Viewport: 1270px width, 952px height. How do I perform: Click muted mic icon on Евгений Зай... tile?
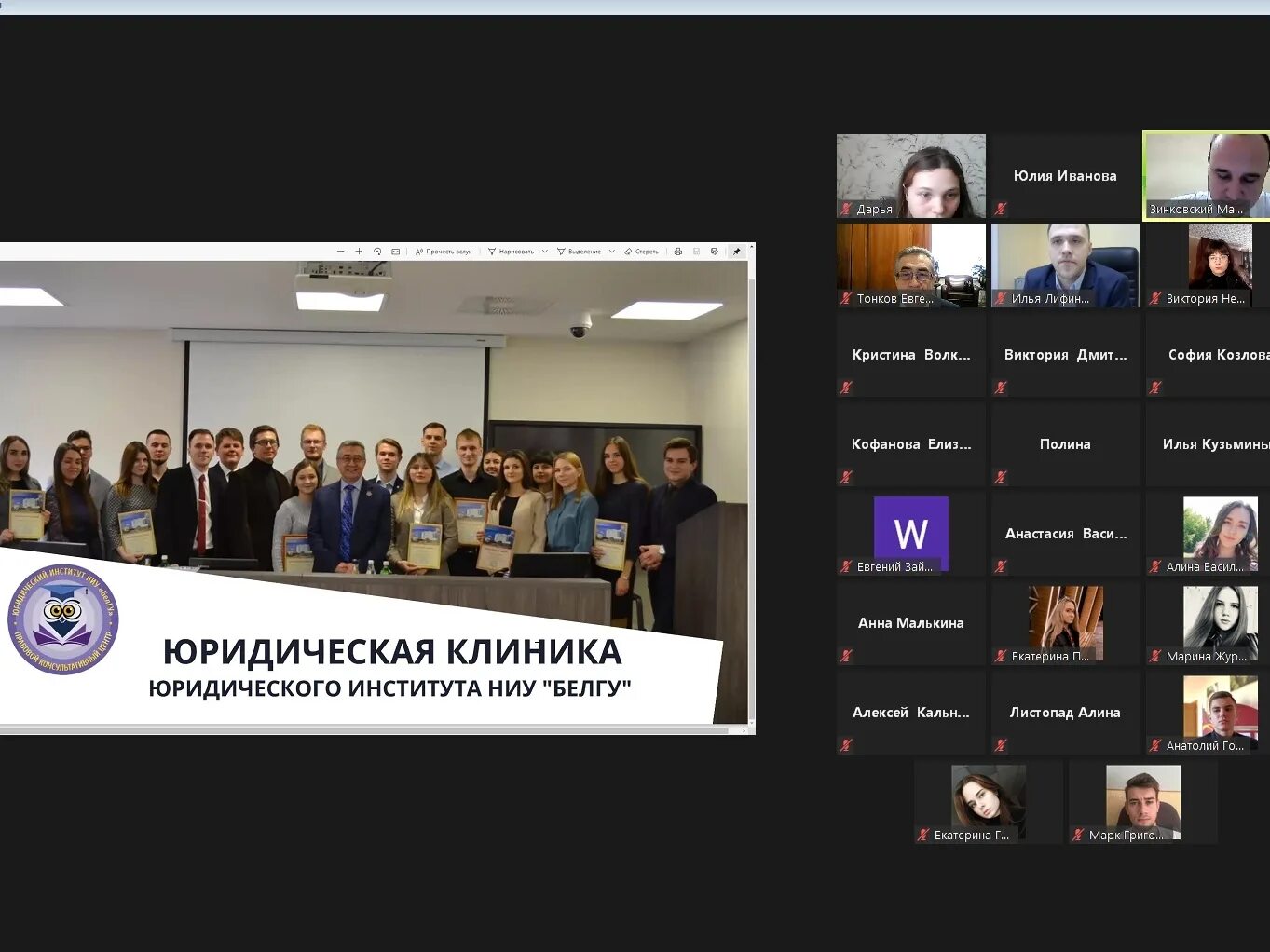(x=846, y=566)
